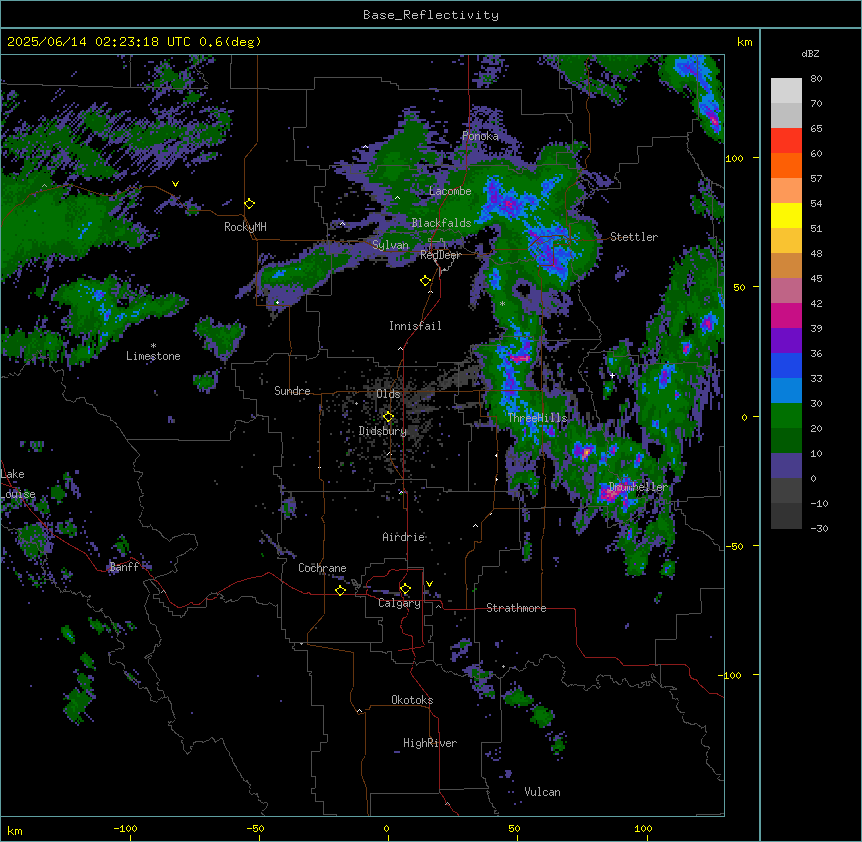Screen dimensions: 862x842
Task: Click the 39 dBZ magenta legend swatch
Action: pos(786,315)
